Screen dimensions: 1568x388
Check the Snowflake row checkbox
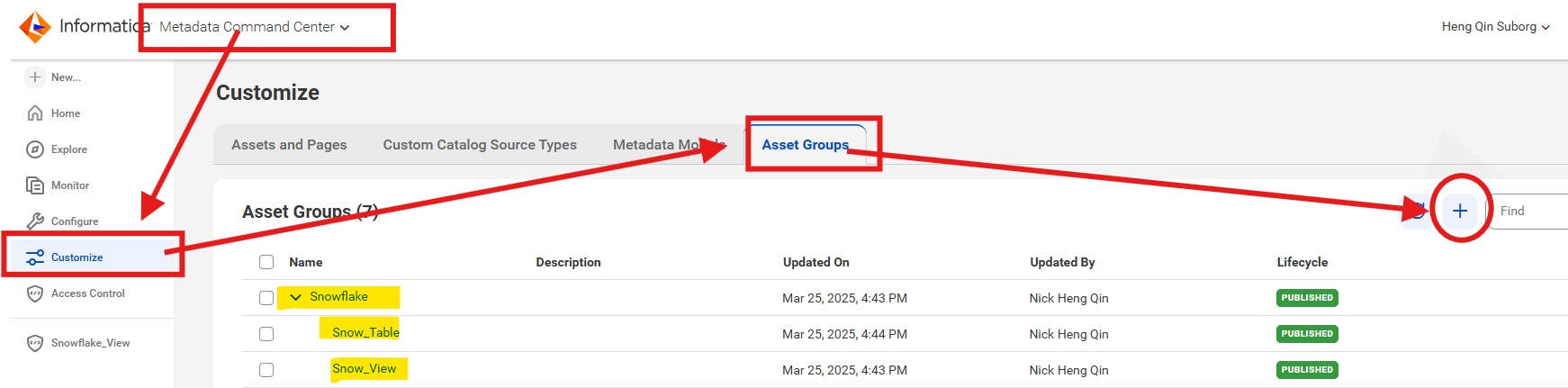click(x=266, y=298)
